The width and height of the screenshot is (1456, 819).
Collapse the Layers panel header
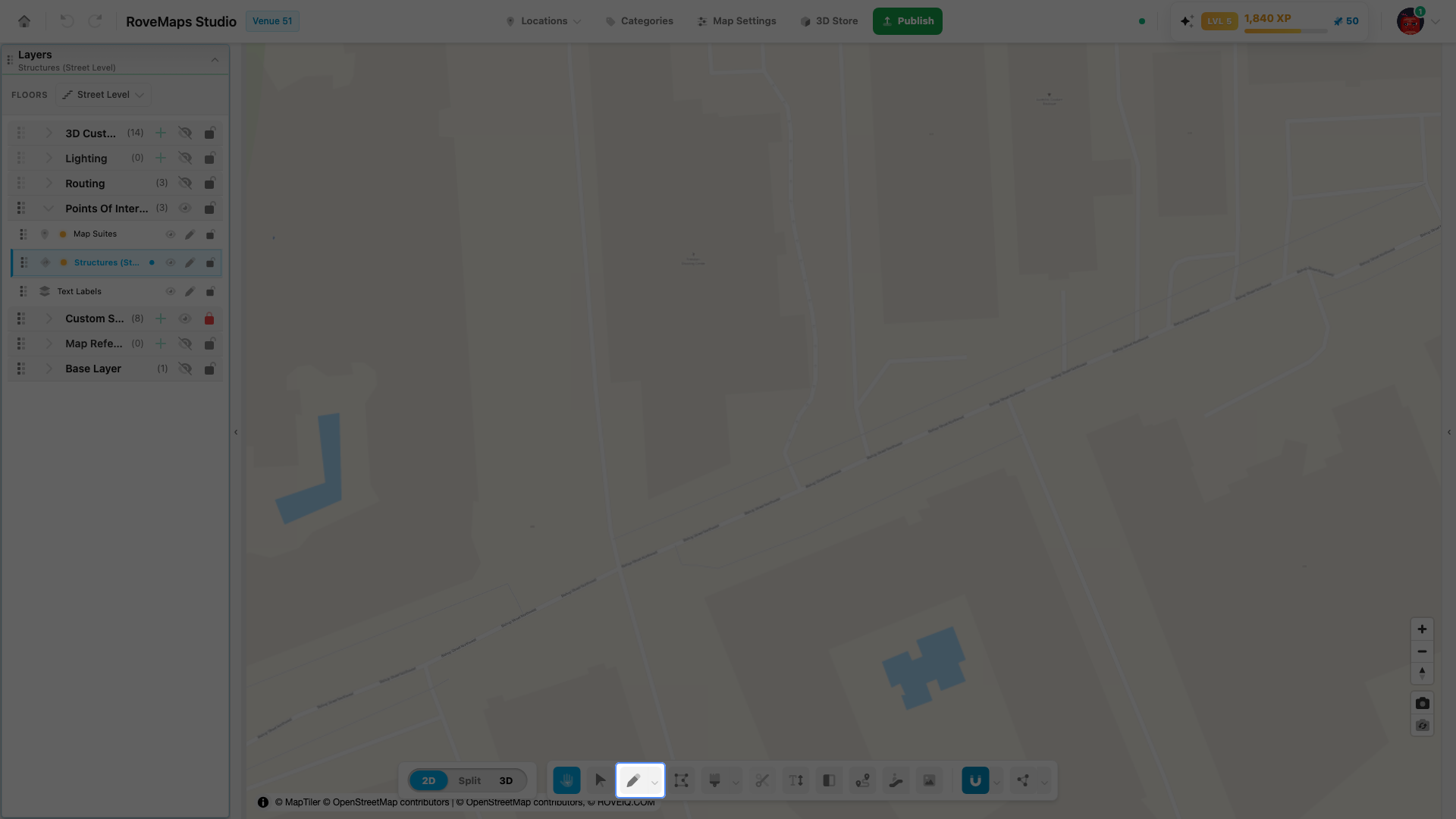coord(215,60)
